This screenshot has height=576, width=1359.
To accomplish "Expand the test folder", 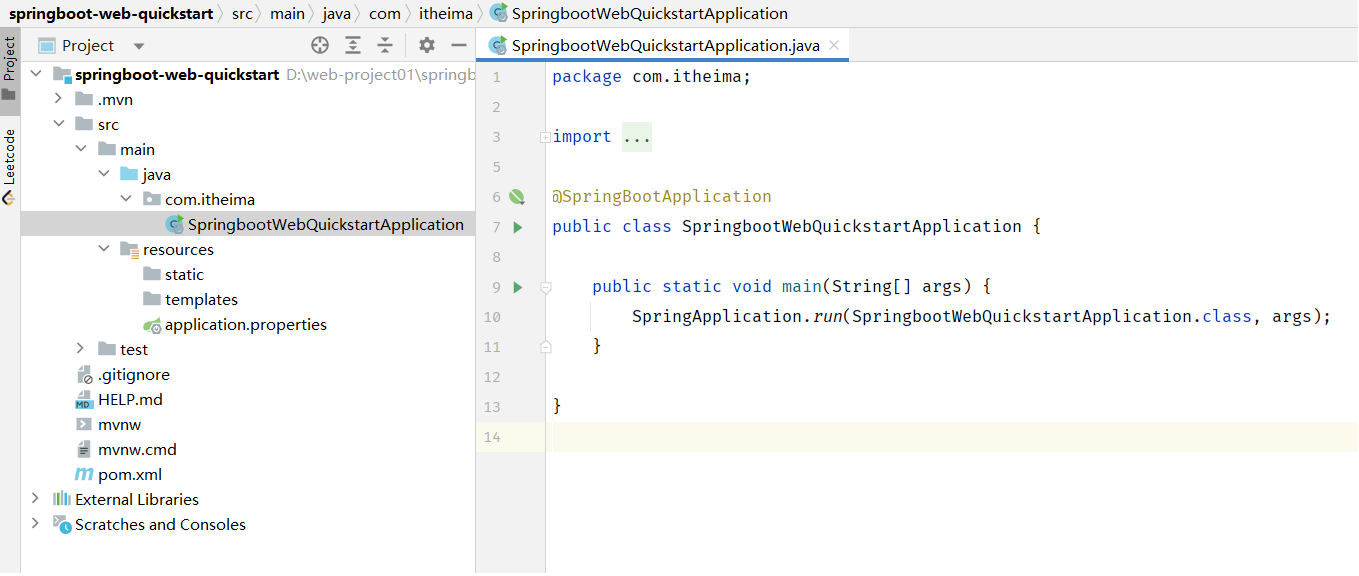I will pos(81,349).
